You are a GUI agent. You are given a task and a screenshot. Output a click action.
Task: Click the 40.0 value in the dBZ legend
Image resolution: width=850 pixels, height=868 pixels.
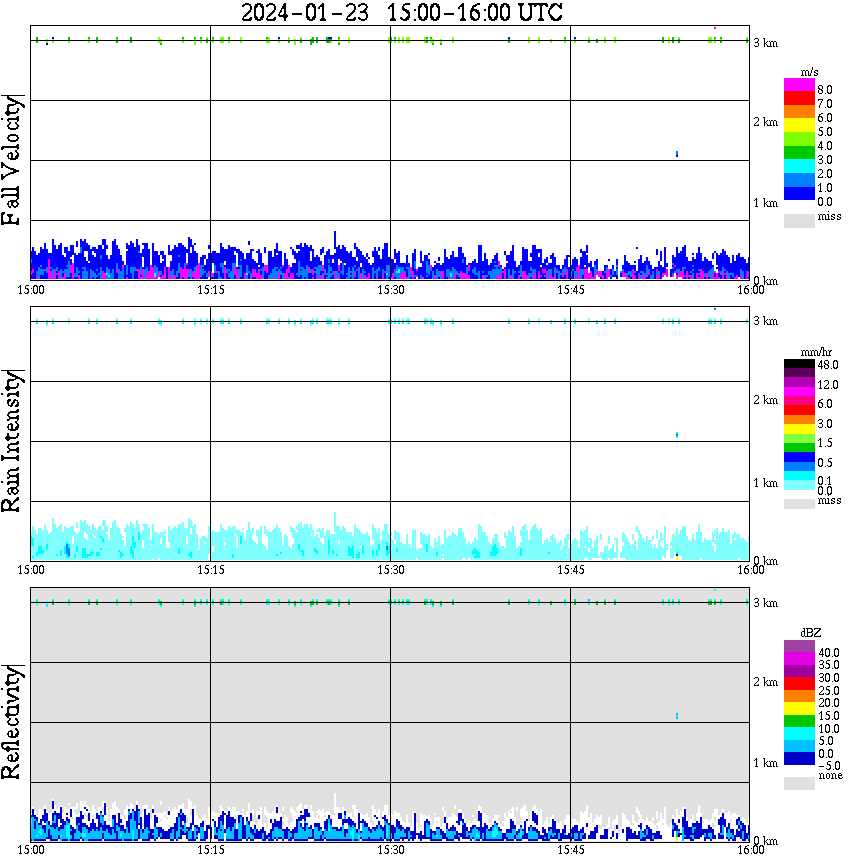coord(829,653)
